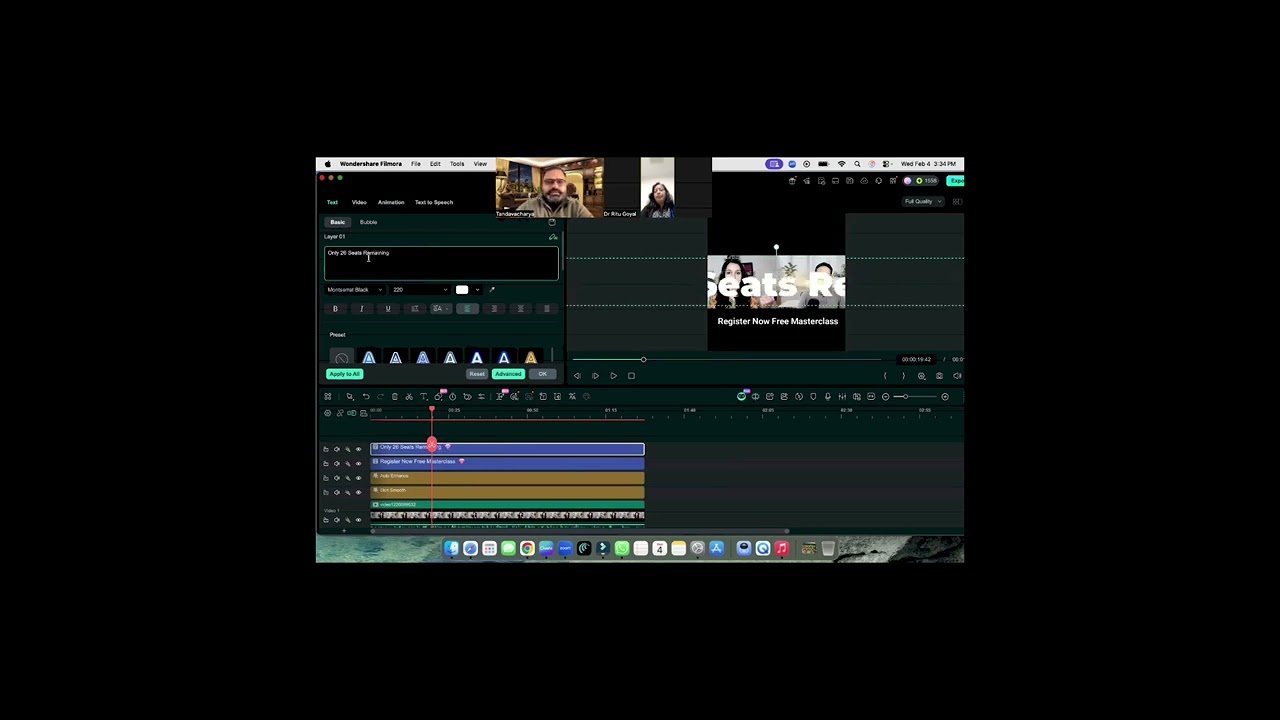1280x720 pixels.
Task: Open WhatsApp from the Dock
Action: pos(622,548)
